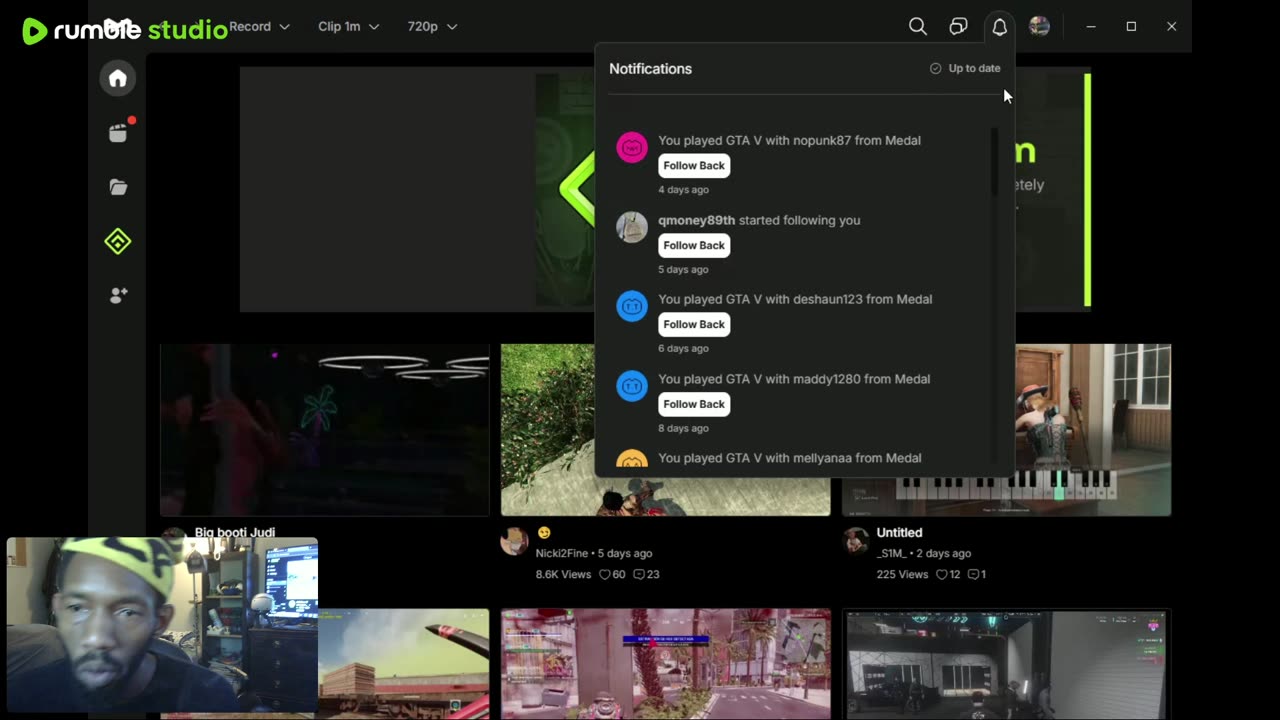The height and width of the screenshot is (720, 1280).
Task: Like the Nicki2Fine clip heart icon
Action: 604,574
